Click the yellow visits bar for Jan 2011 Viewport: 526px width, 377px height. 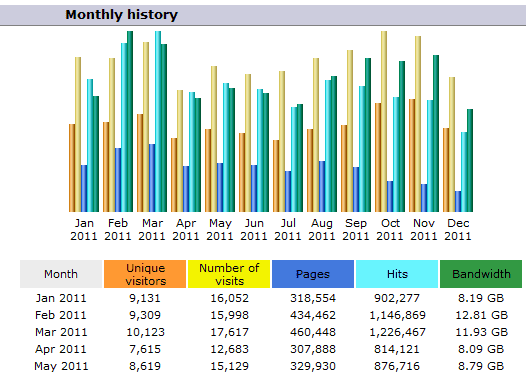78,134
